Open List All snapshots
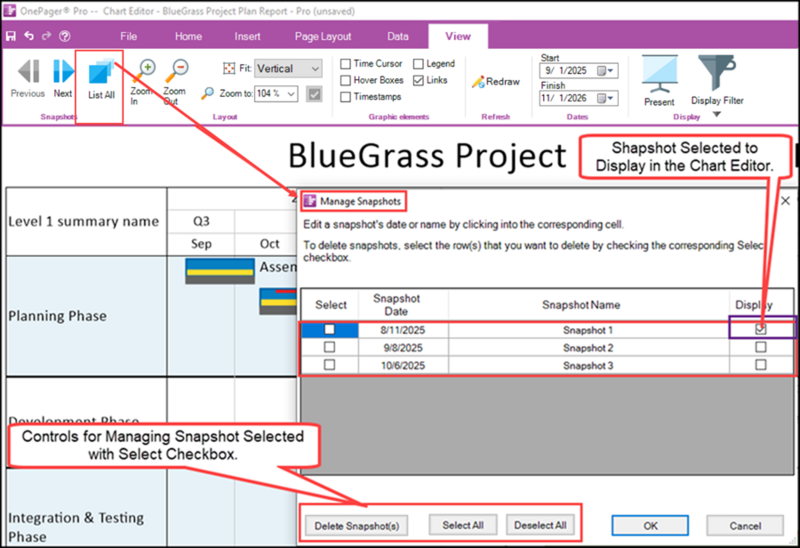This screenshot has height=548, width=800. coord(101,79)
